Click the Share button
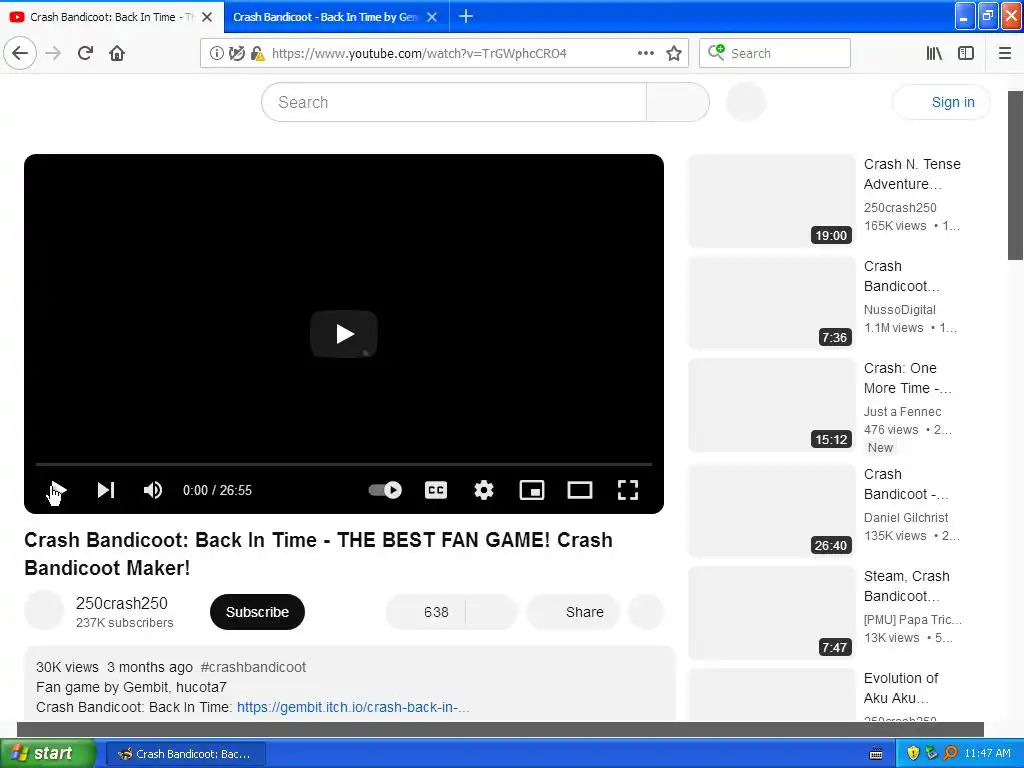The height and width of the screenshot is (768, 1024). tap(573, 612)
